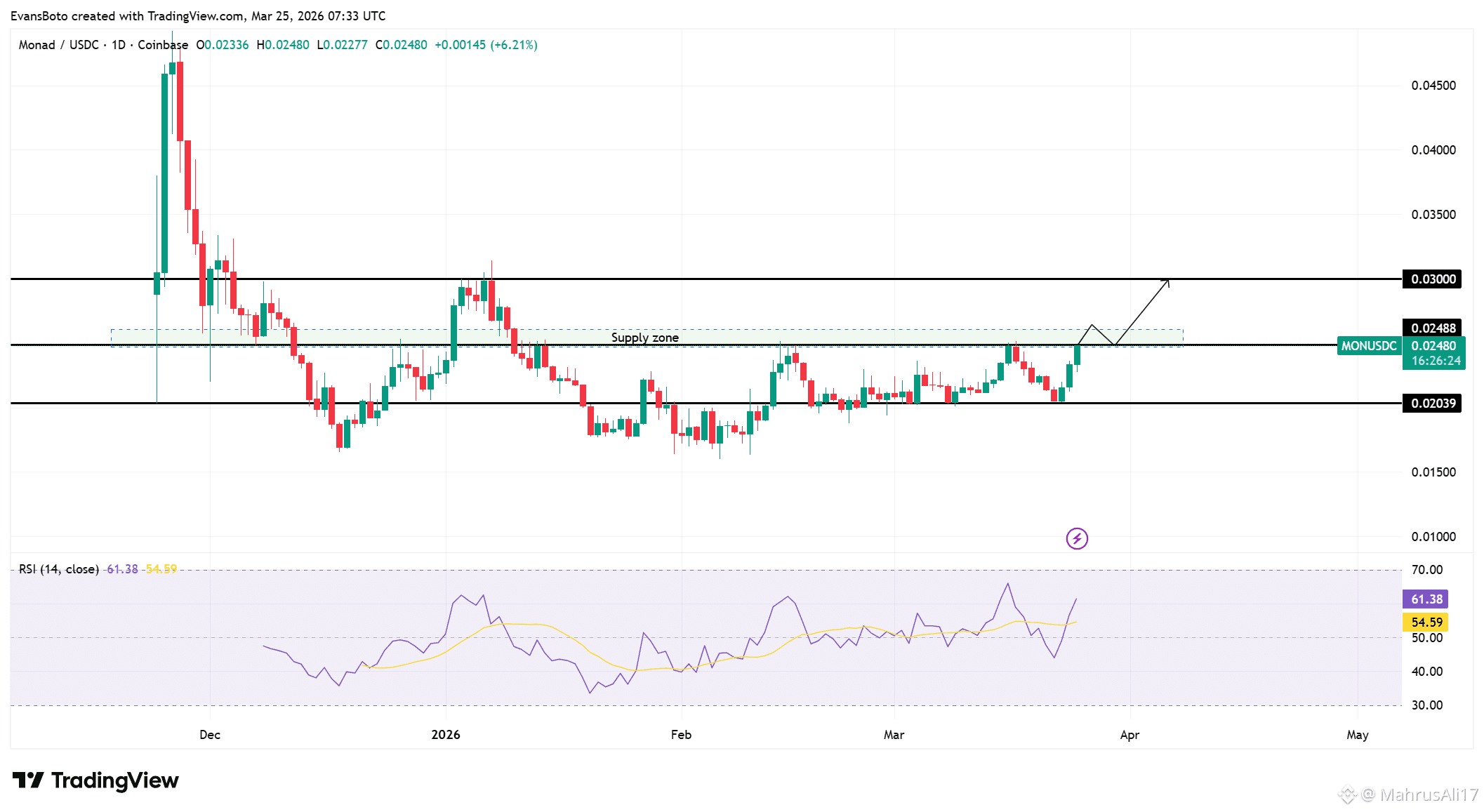Toggle the Supply zone rectangle visibility
Image resolution: width=1484 pixels, height=812 pixels.
point(645,338)
